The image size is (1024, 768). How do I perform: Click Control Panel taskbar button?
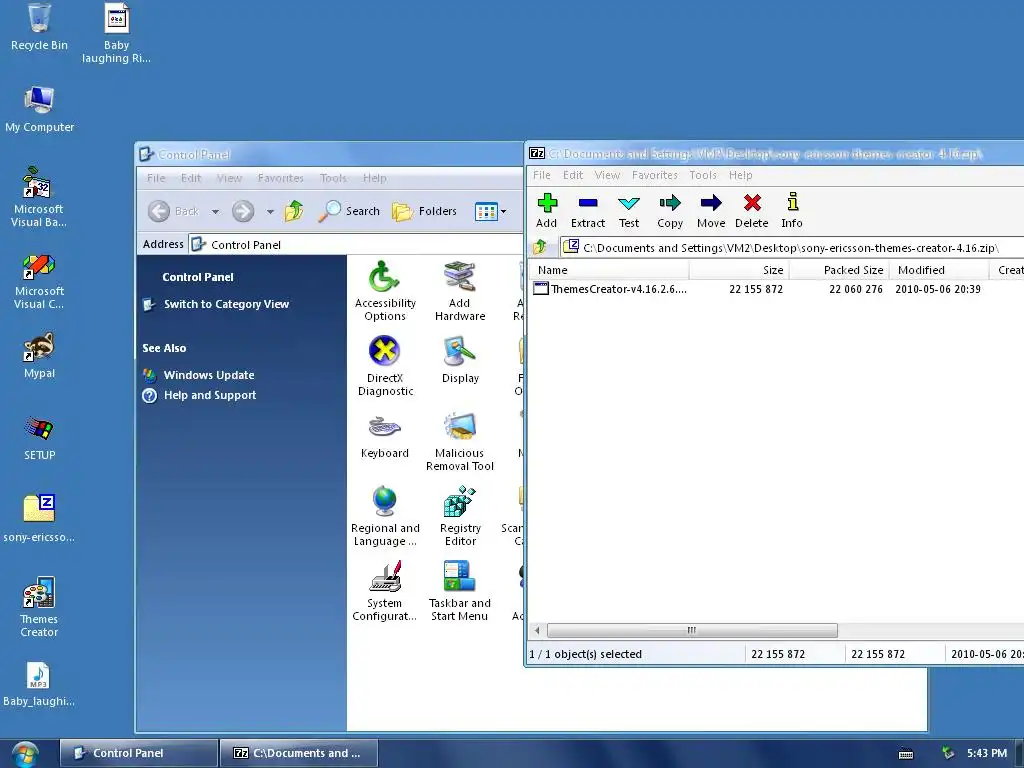(138, 753)
